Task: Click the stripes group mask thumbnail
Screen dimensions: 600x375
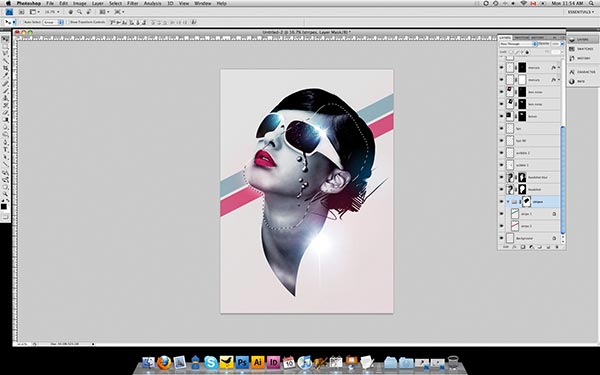Action: (527, 202)
